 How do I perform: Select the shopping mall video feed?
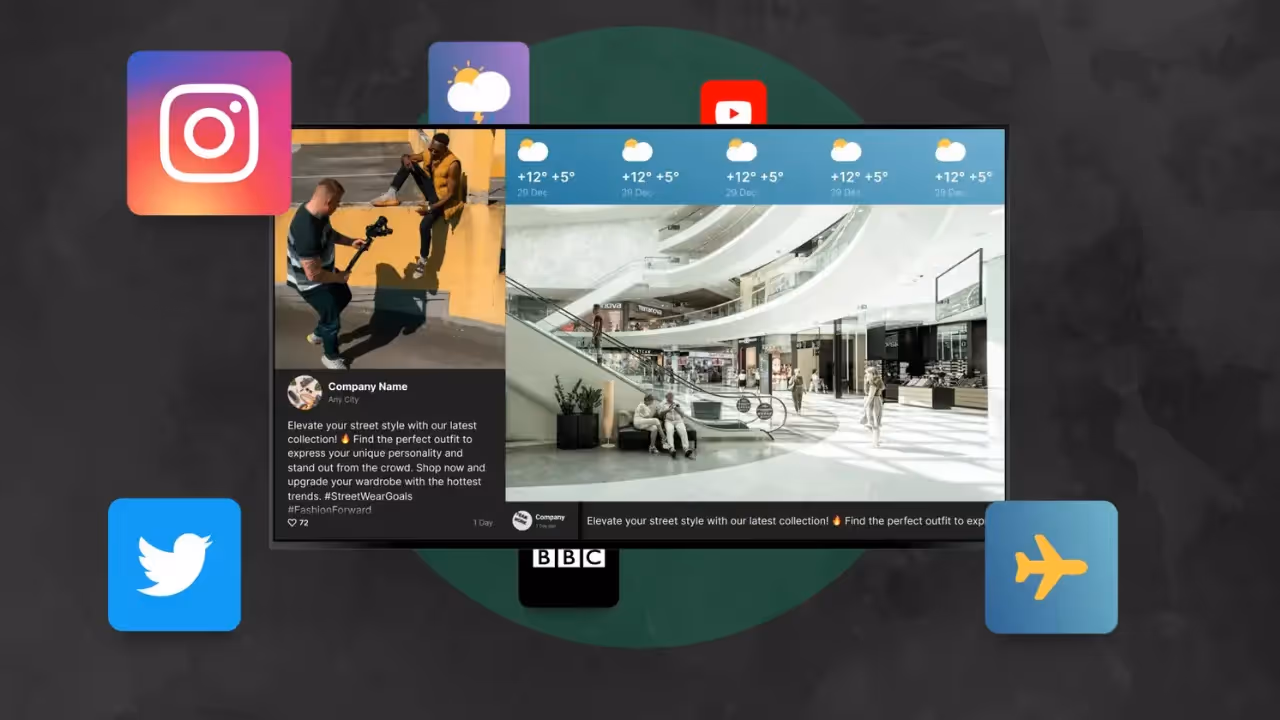pyautogui.click(x=755, y=350)
